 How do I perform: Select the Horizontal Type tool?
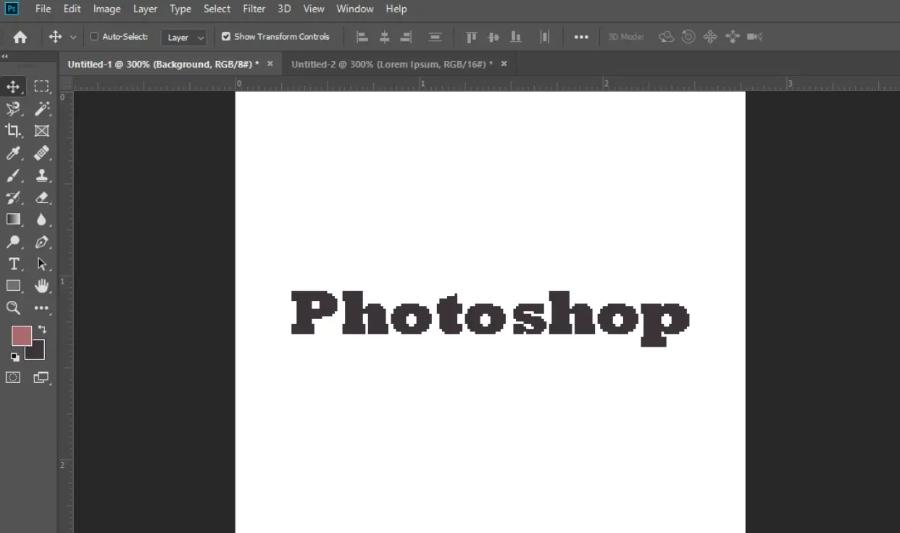coord(13,264)
